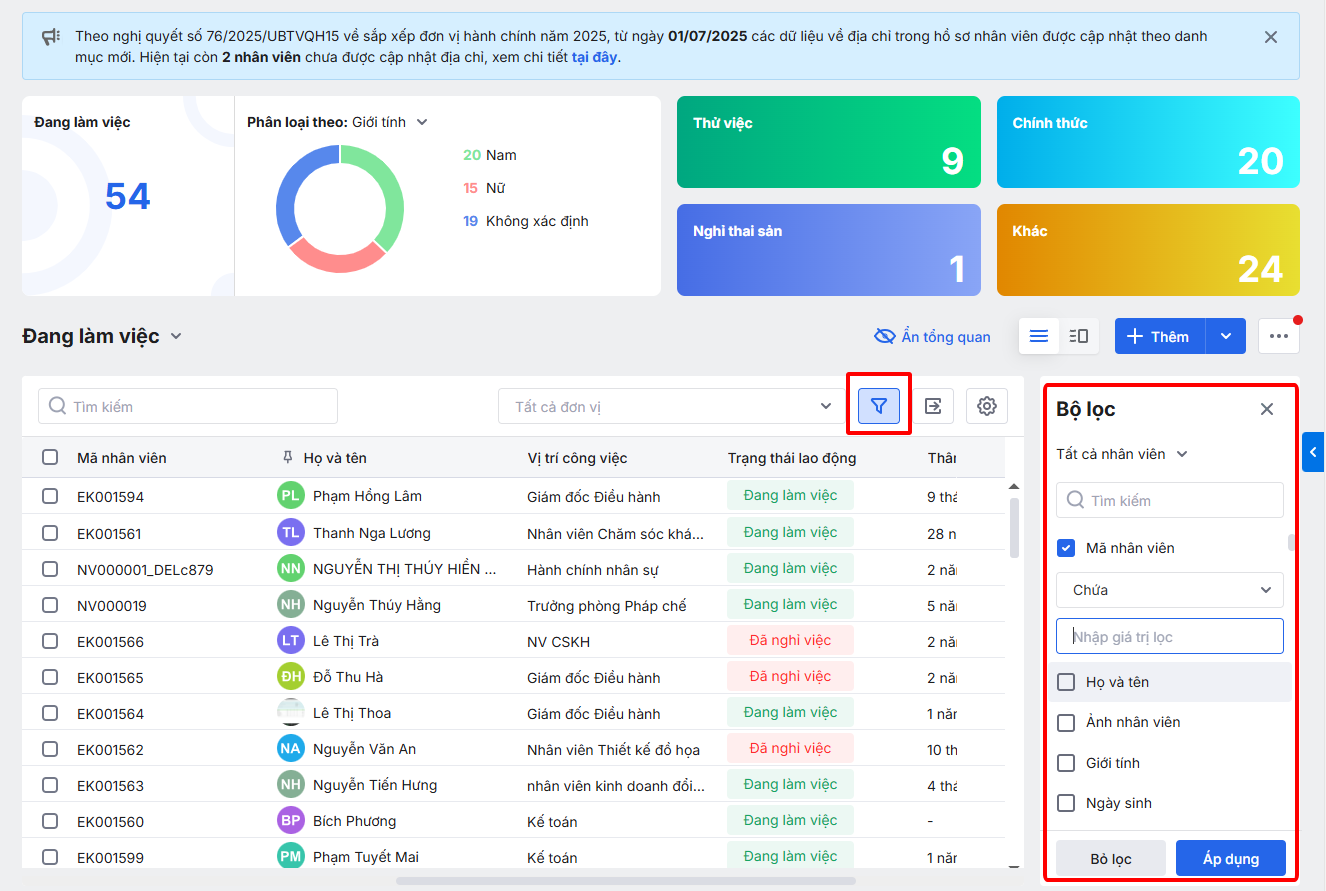Open the Thêm button dropdown arrow
This screenshot has width=1326, height=891.
point(1226,336)
